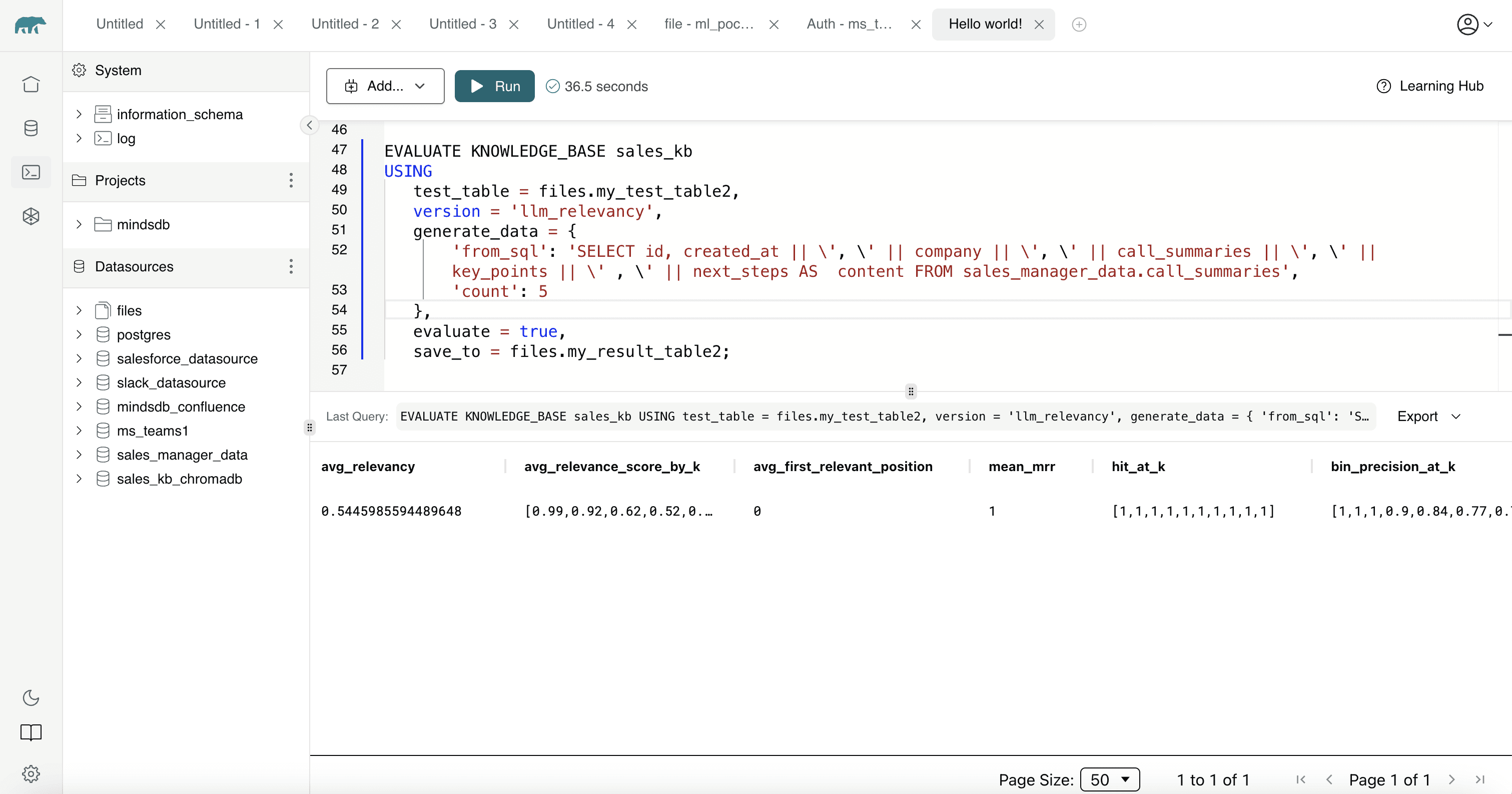
Task: Switch to the file - ml_poc tab
Action: [709, 24]
